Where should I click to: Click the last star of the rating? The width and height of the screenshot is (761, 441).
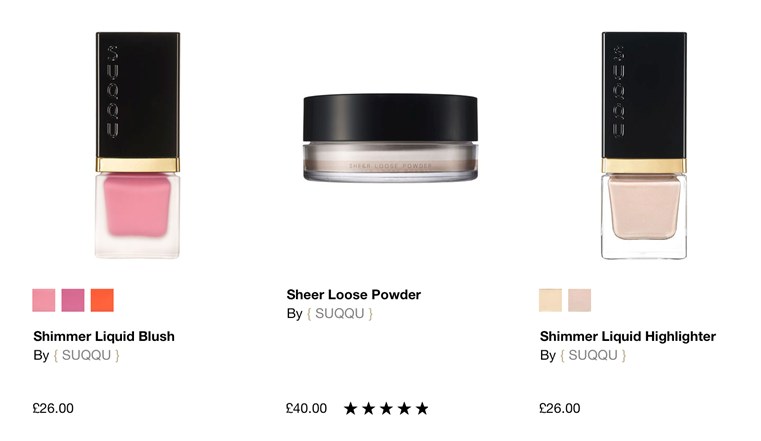pyautogui.click(x=422, y=408)
